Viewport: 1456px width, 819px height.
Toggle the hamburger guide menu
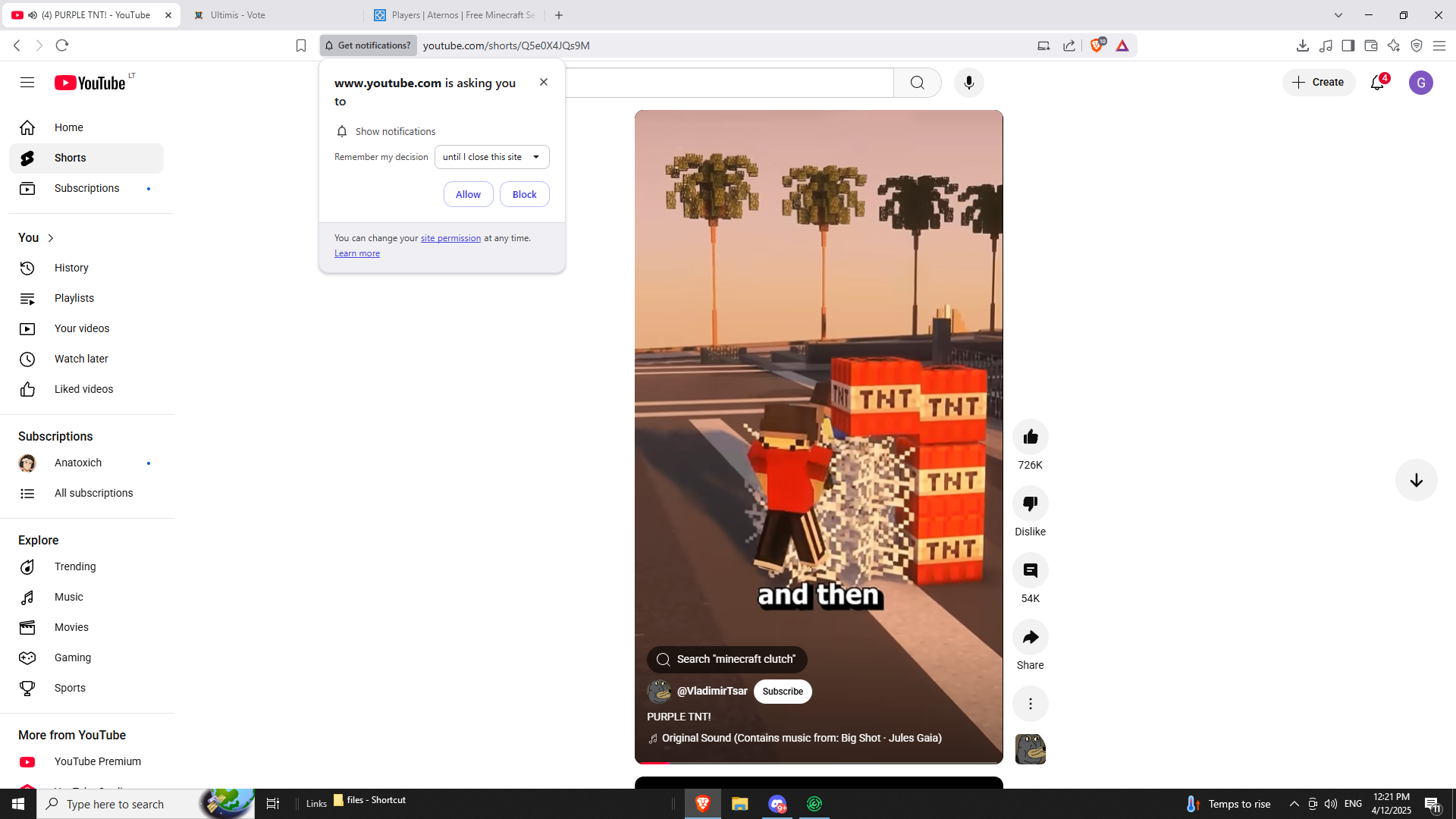pos(27,83)
